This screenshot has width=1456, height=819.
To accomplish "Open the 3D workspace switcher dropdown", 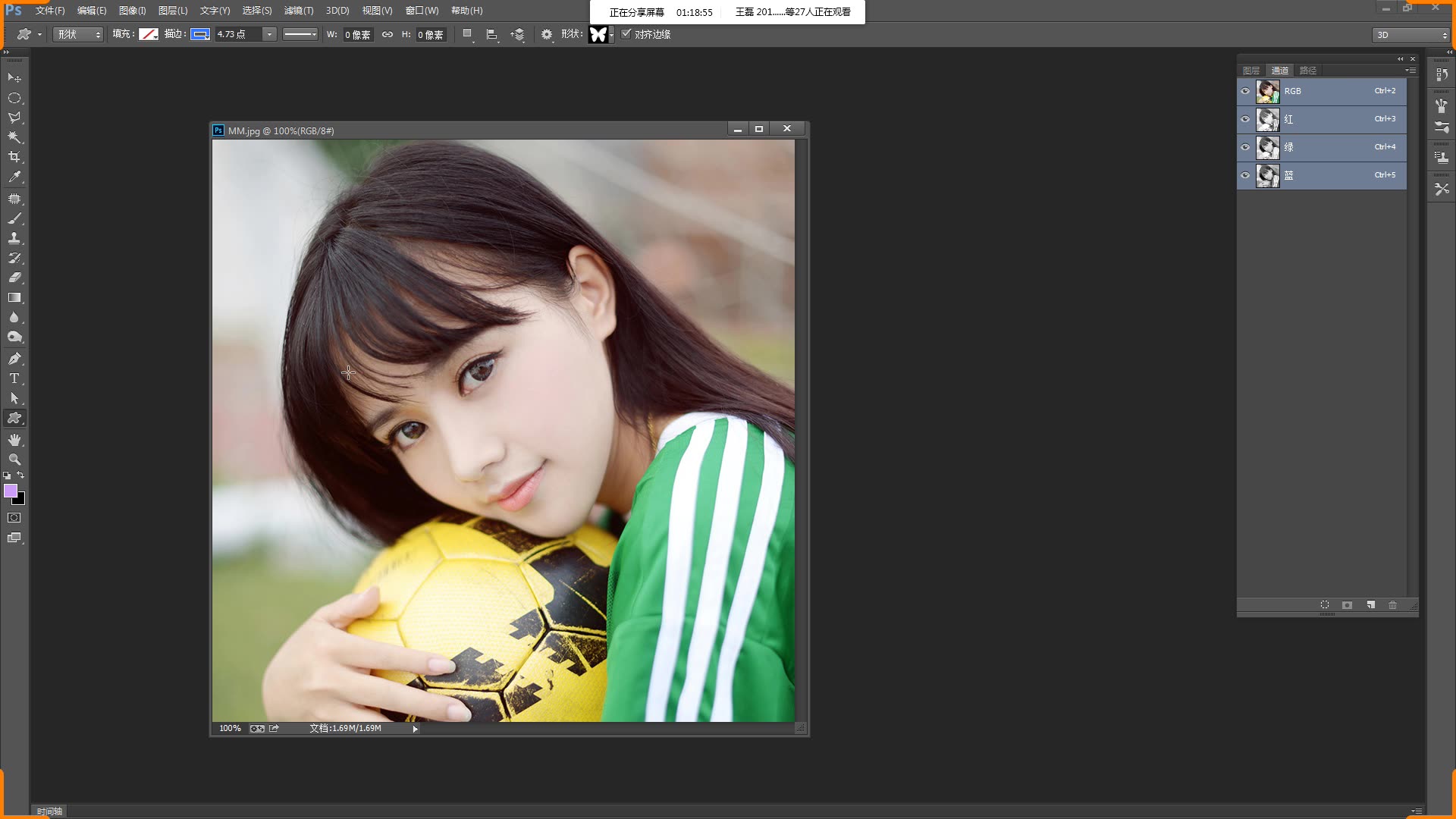I will click(1411, 35).
